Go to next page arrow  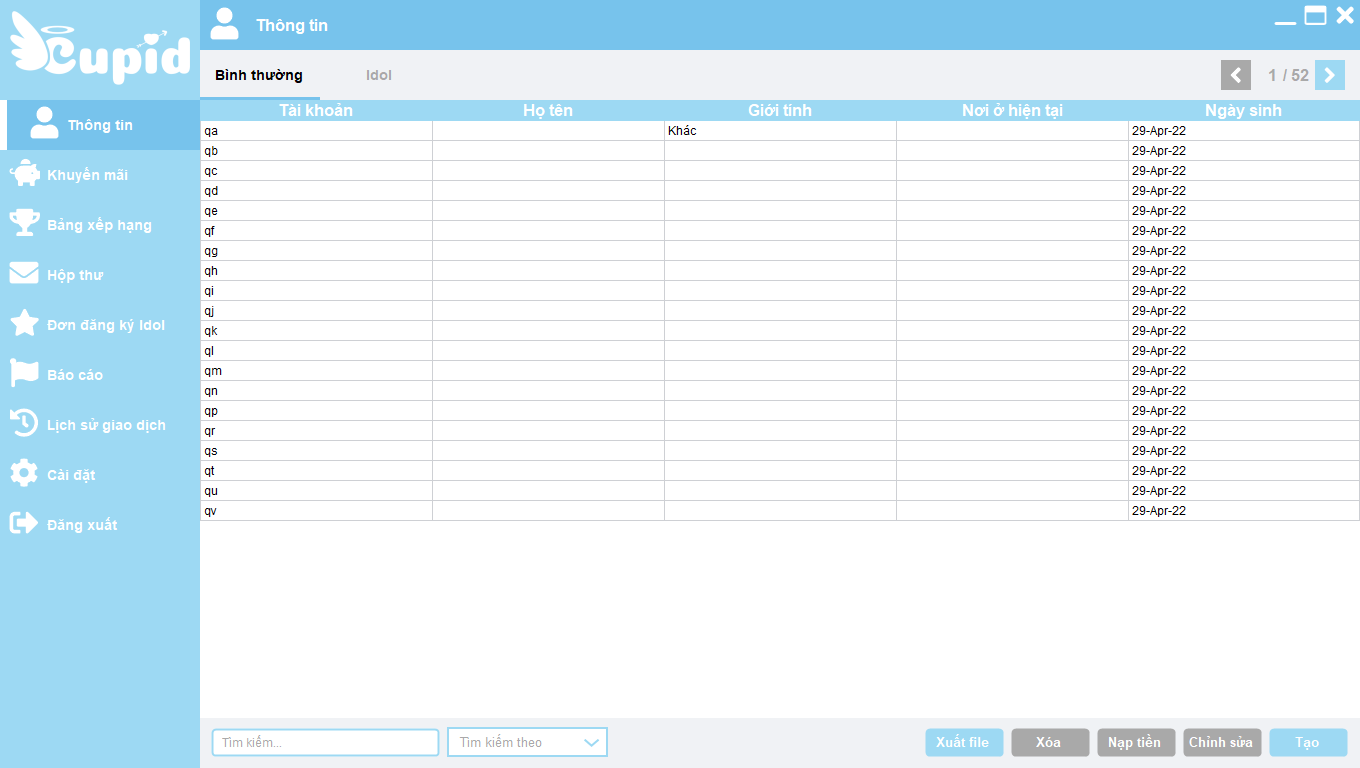pos(1329,75)
